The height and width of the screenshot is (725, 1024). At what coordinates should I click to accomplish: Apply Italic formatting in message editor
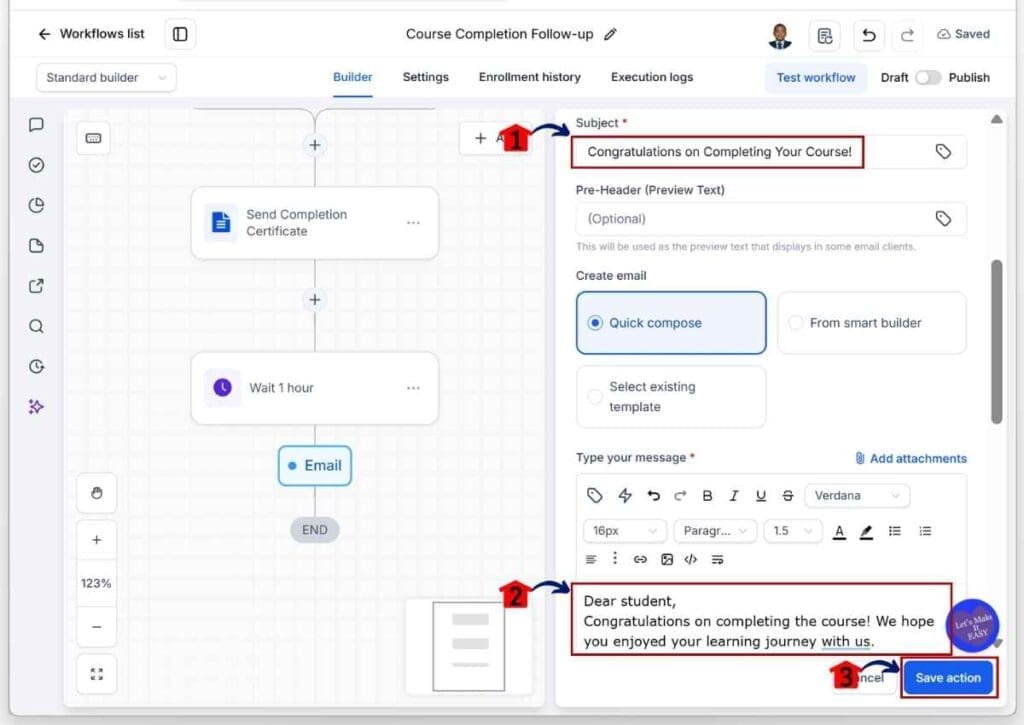point(734,496)
